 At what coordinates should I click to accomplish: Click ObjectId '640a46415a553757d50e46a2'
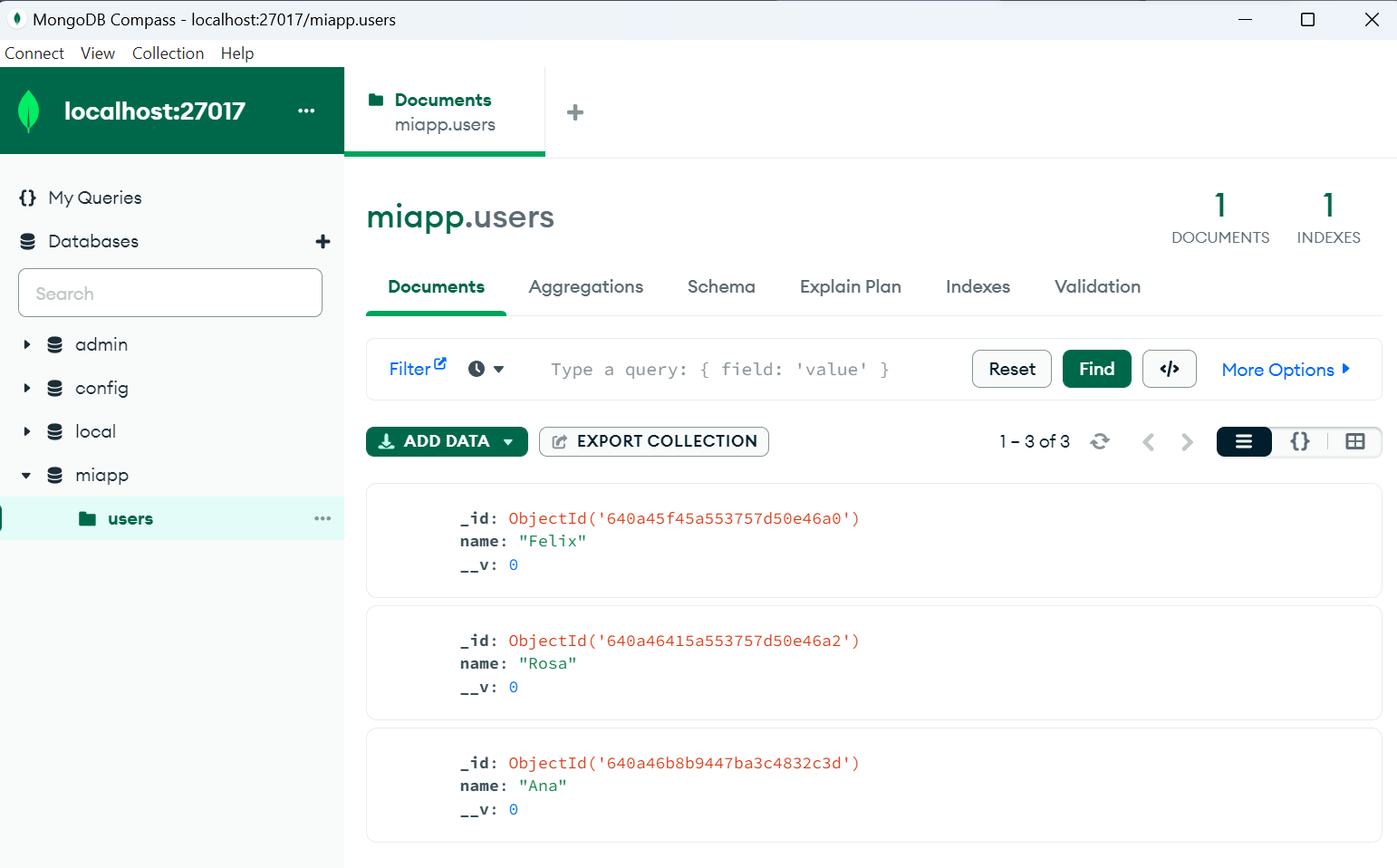click(x=684, y=641)
